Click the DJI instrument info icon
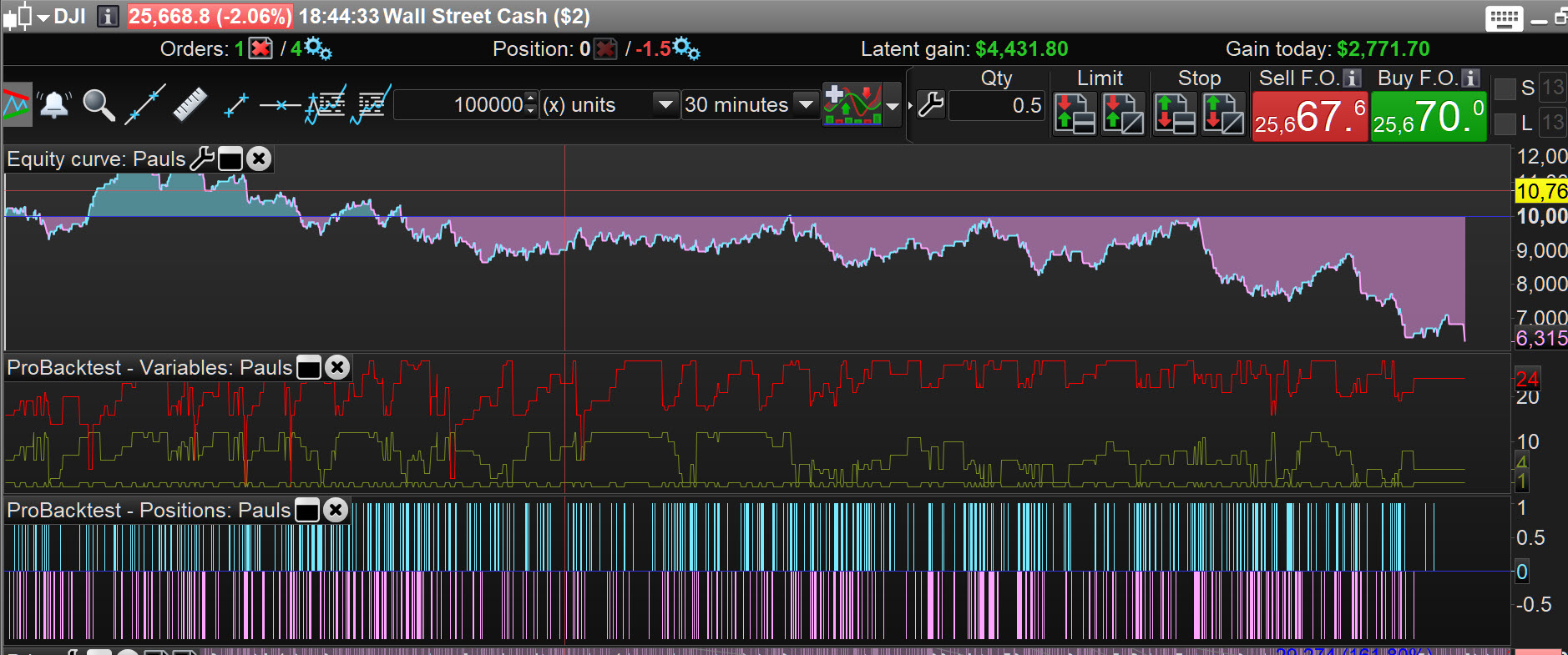 pyautogui.click(x=108, y=17)
